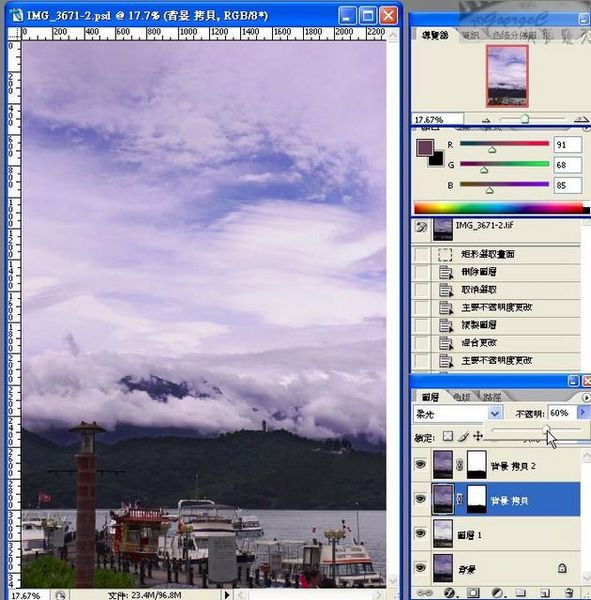Click the opacity field showing 60%
The width and height of the screenshot is (591, 600).
(x=562, y=412)
